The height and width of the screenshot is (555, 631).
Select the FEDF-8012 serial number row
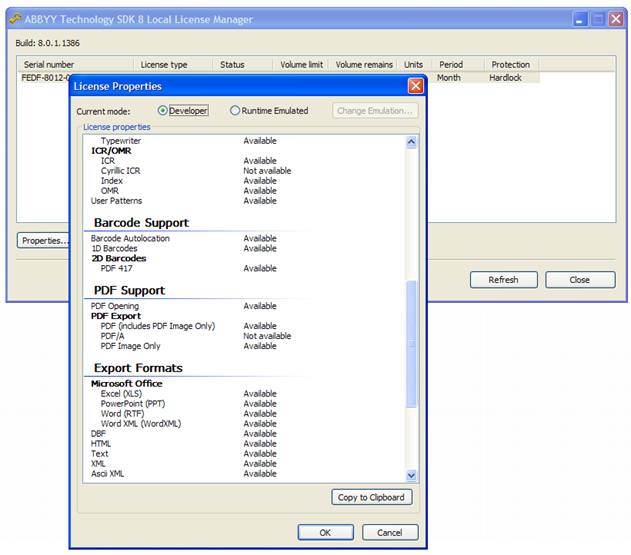45,78
